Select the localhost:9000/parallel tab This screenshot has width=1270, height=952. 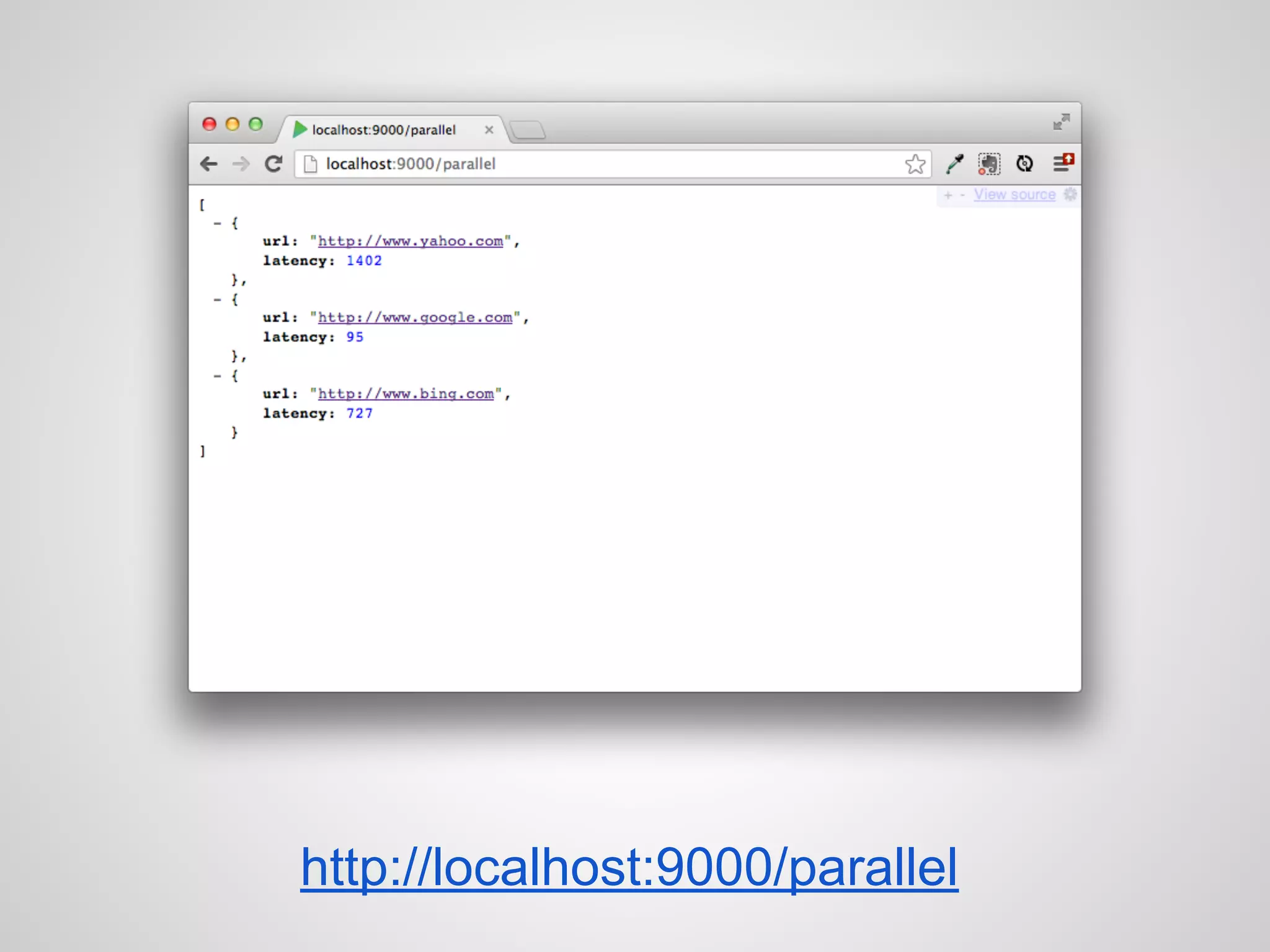(384, 130)
